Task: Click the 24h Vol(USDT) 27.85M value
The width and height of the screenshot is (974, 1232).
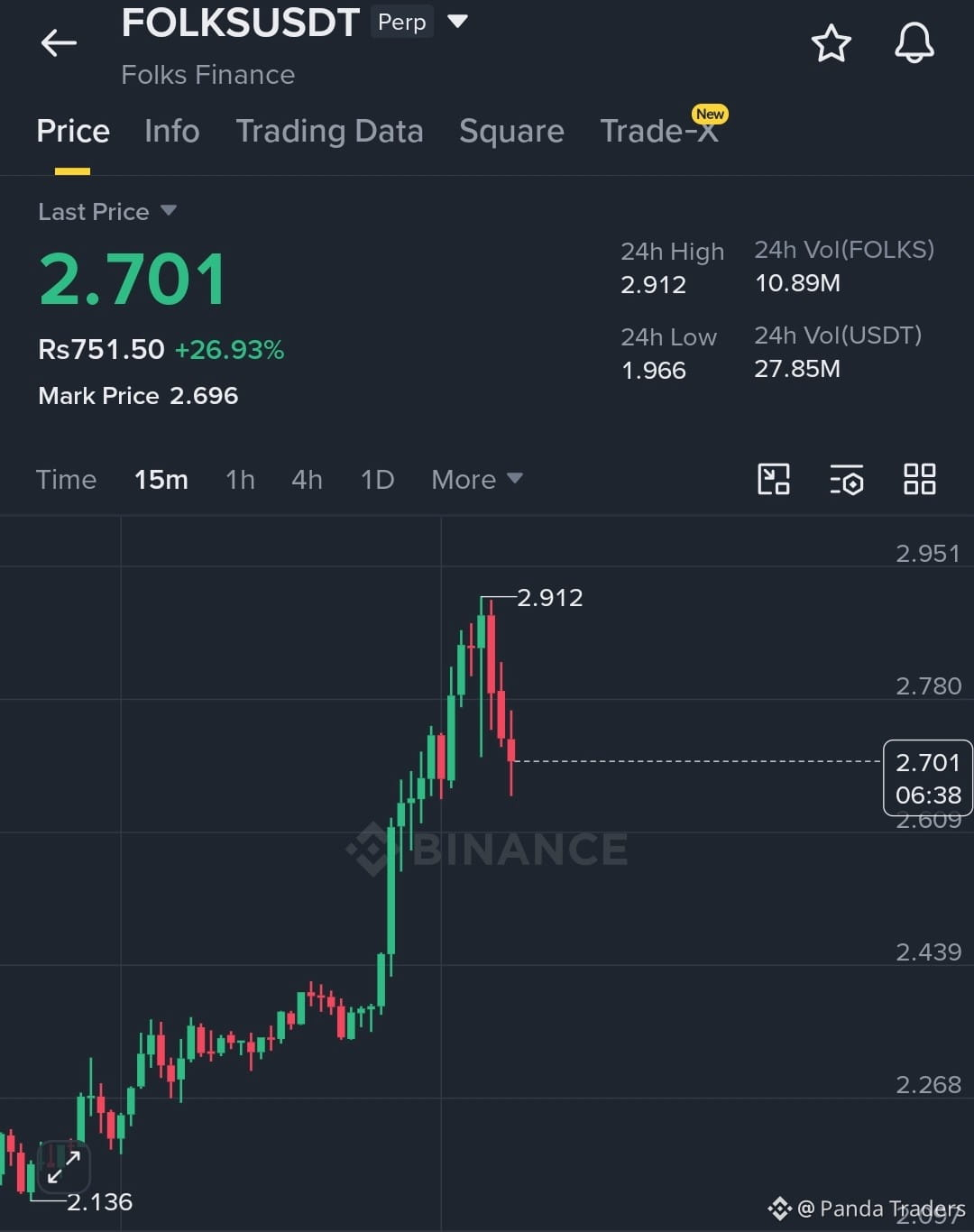Action: (x=797, y=369)
